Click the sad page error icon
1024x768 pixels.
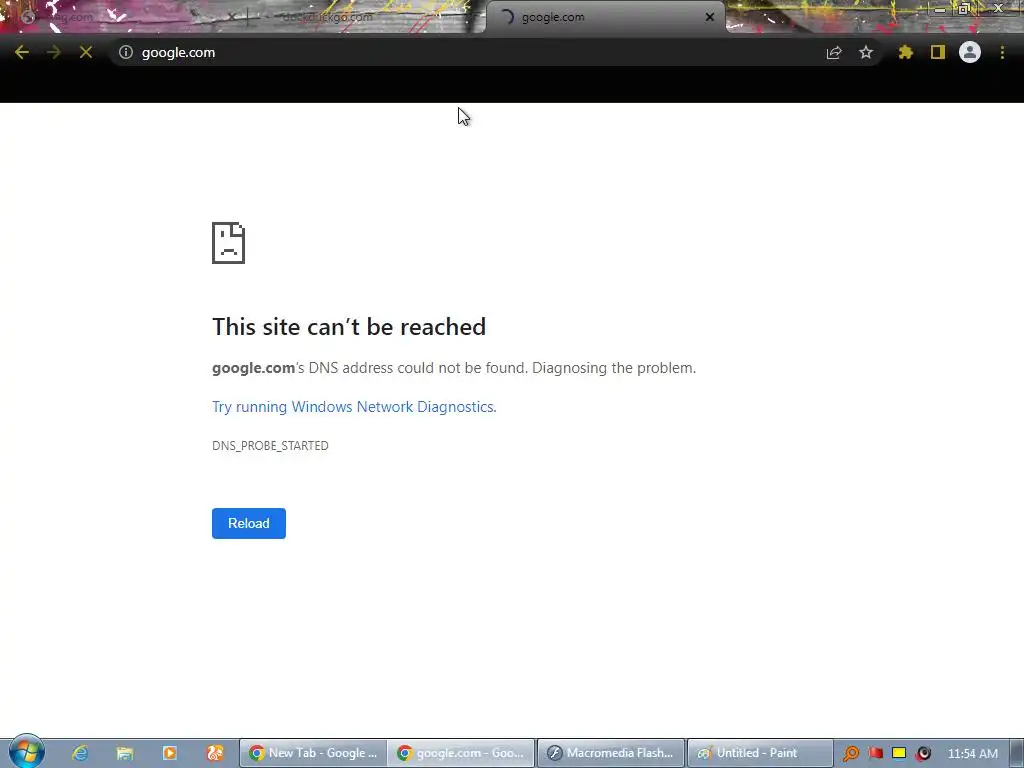(229, 243)
